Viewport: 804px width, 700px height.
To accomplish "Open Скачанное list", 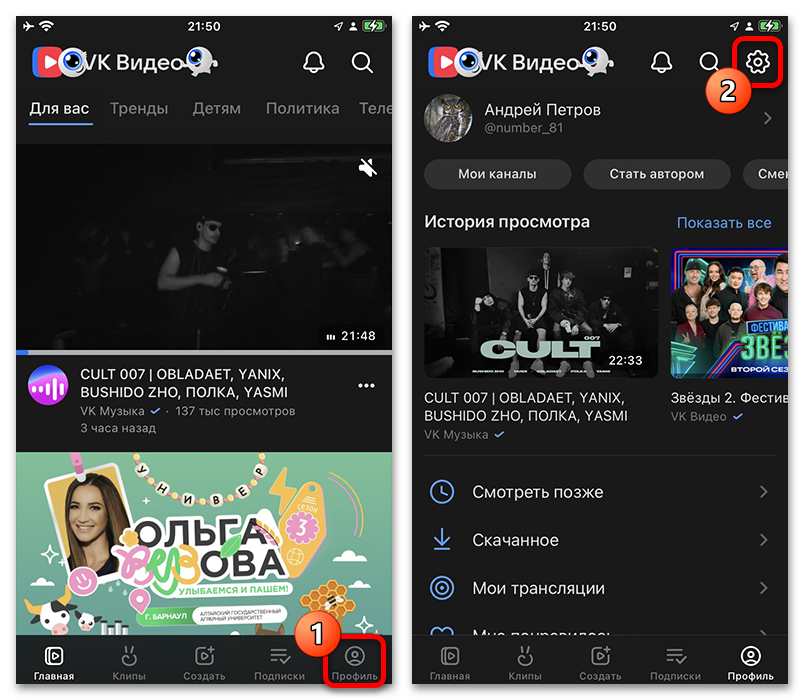I will click(599, 540).
